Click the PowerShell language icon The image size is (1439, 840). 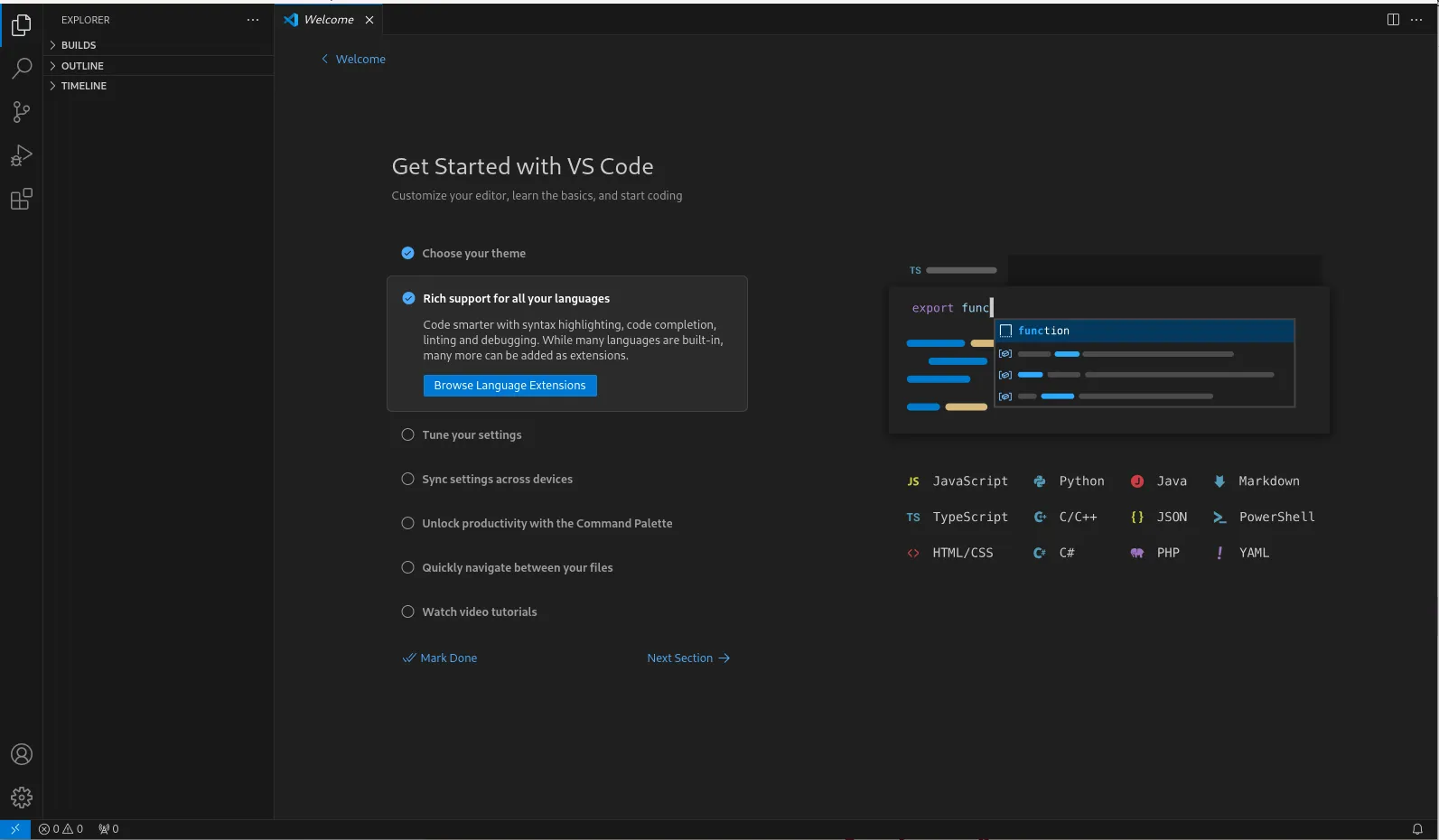[x=1219, y=518]
